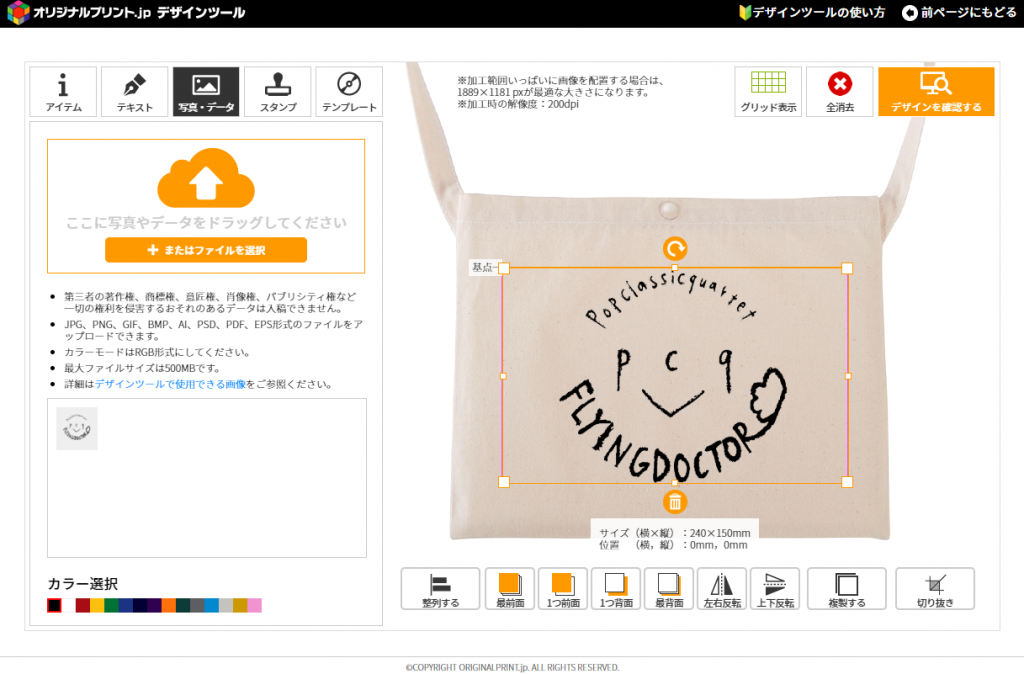This screenshot has width=1024, height=674.
Task: Click the bottom-right resize handle of the selection
Action: (847, 482)
